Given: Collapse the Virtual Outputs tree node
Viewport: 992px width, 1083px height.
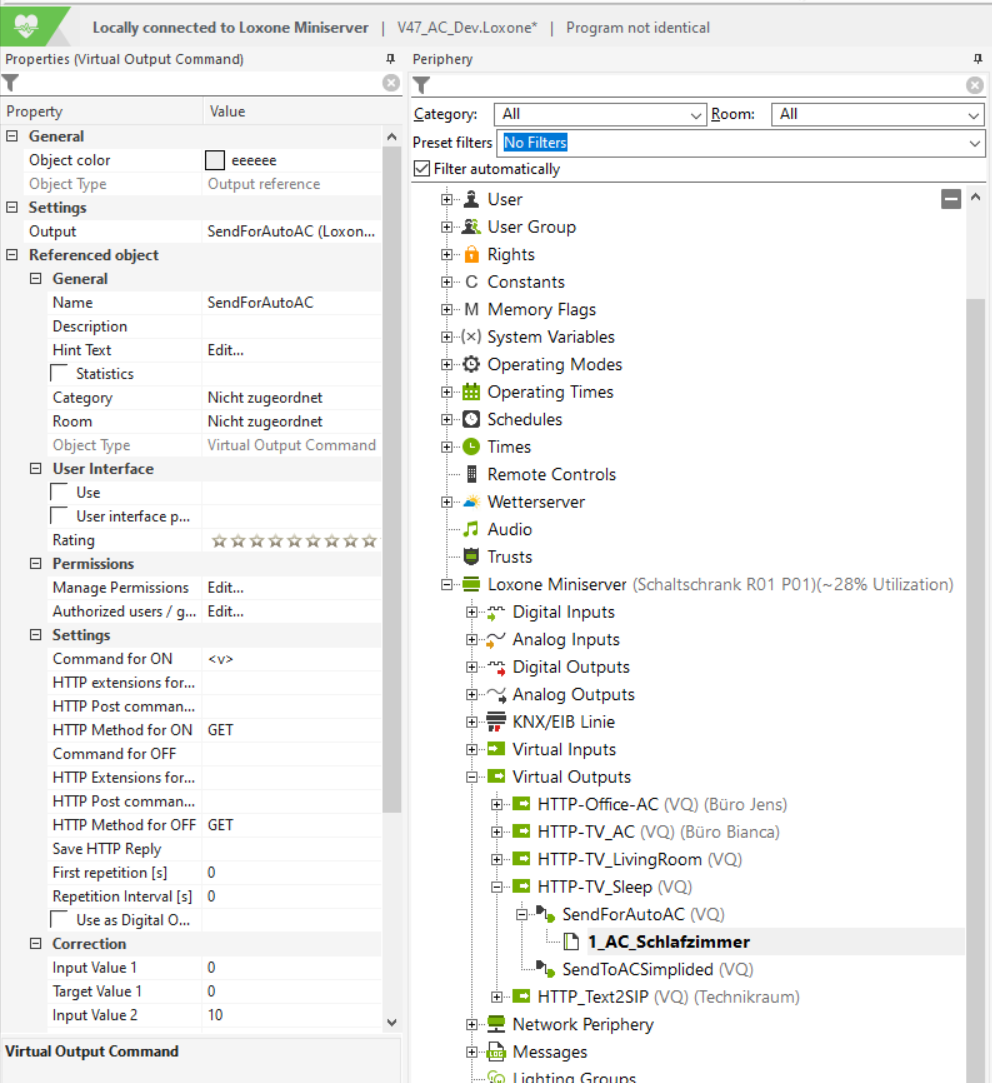Looking at the screenshot, I should coord(472,777).
